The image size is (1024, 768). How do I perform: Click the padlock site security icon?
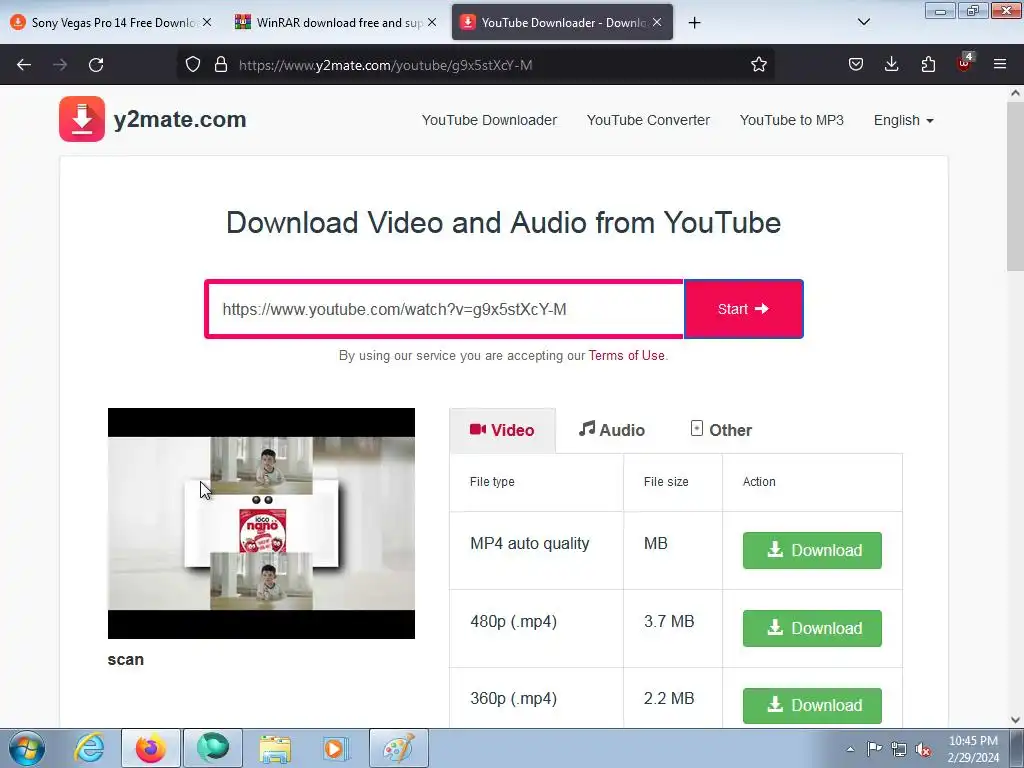(x=221, y=65)
